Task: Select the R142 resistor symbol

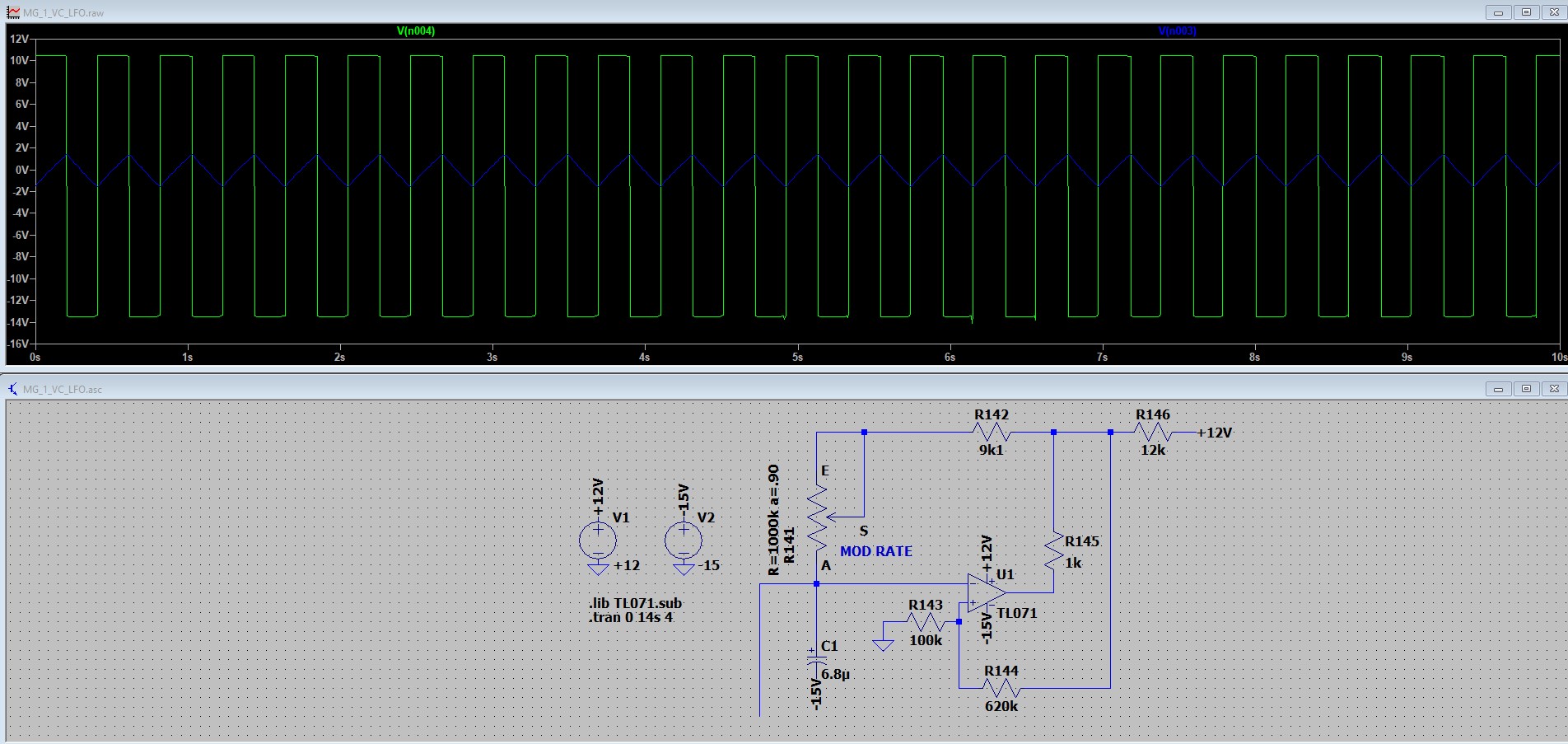Action: tap(992, 433)
